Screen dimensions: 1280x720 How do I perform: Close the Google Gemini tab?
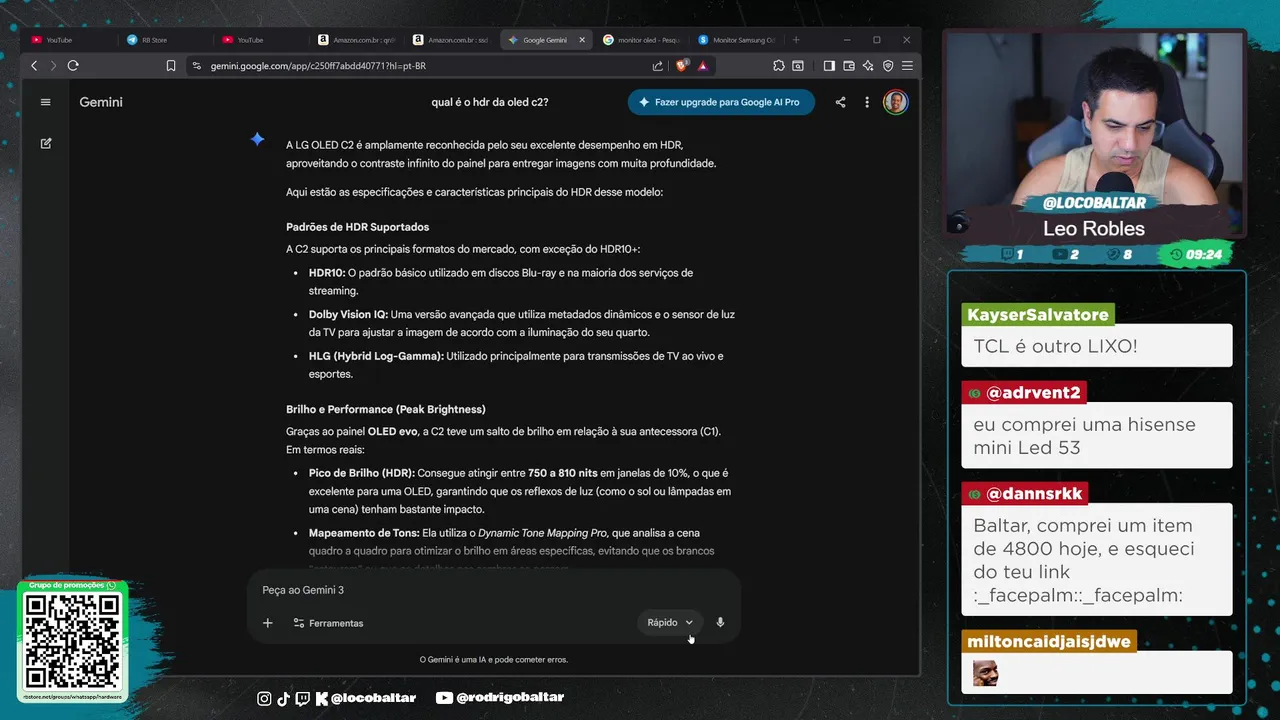582,40
